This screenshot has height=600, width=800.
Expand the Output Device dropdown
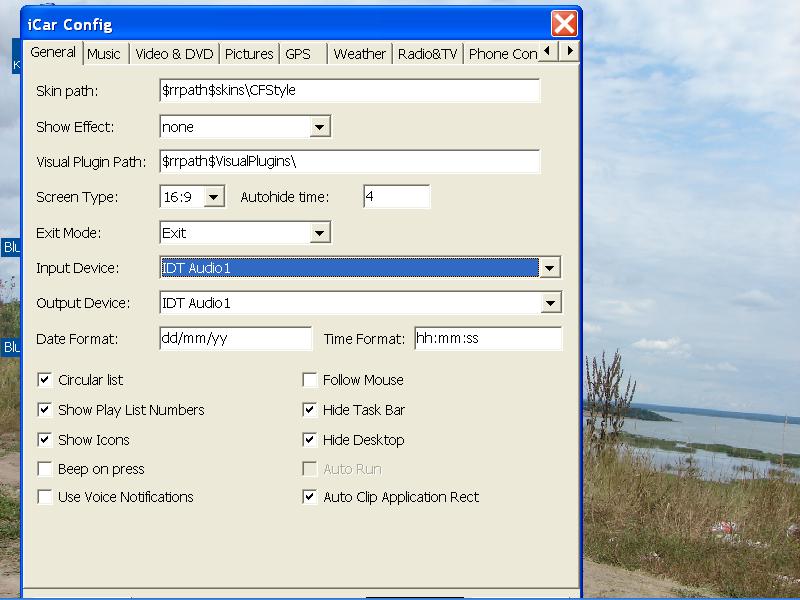pos(550,303)
